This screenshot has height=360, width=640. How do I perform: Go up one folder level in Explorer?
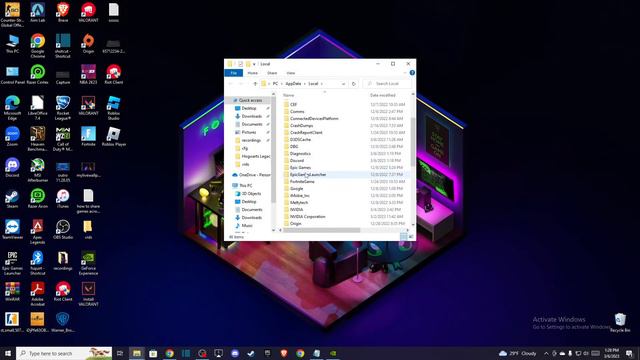255,84
